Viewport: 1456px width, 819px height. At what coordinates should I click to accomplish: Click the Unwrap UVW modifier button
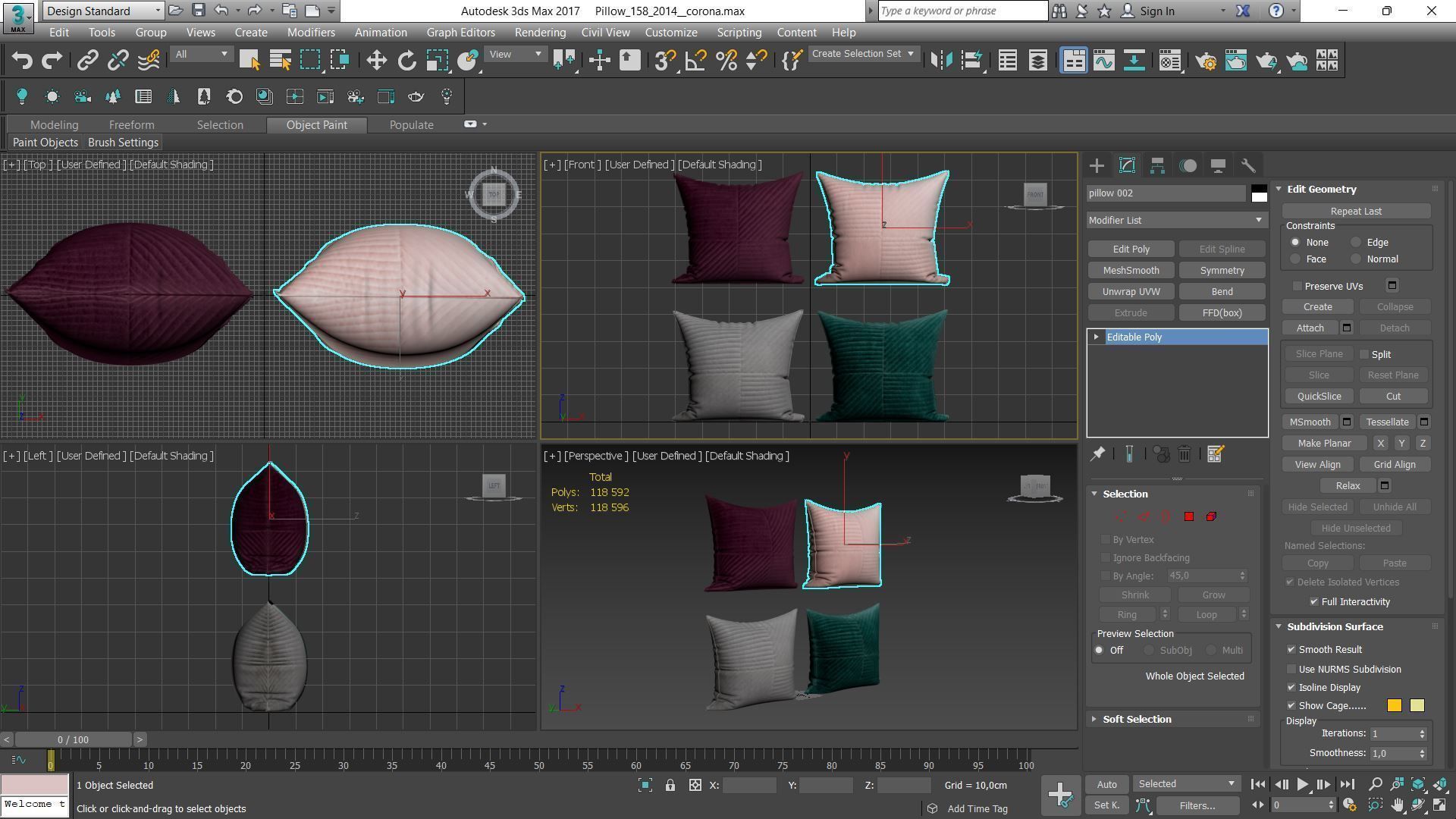(x=1131, y=292)
